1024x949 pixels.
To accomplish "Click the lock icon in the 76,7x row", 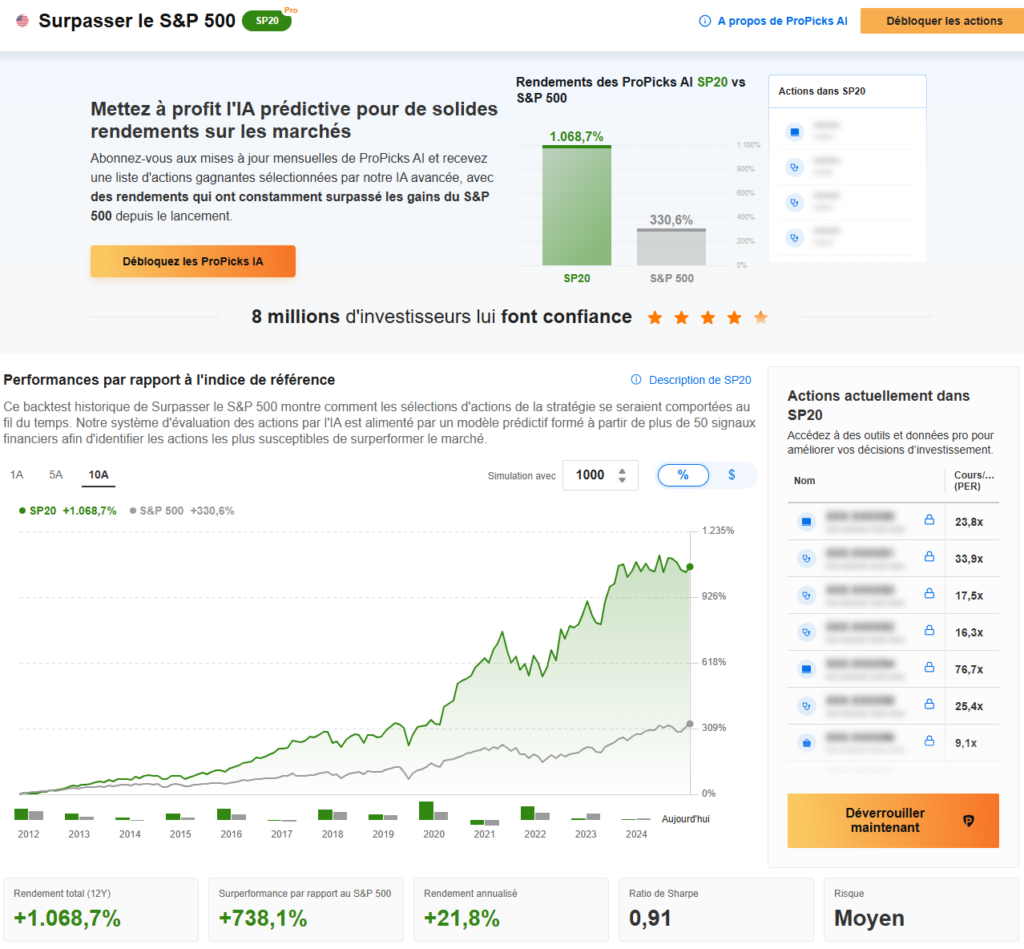I will 928,669.
